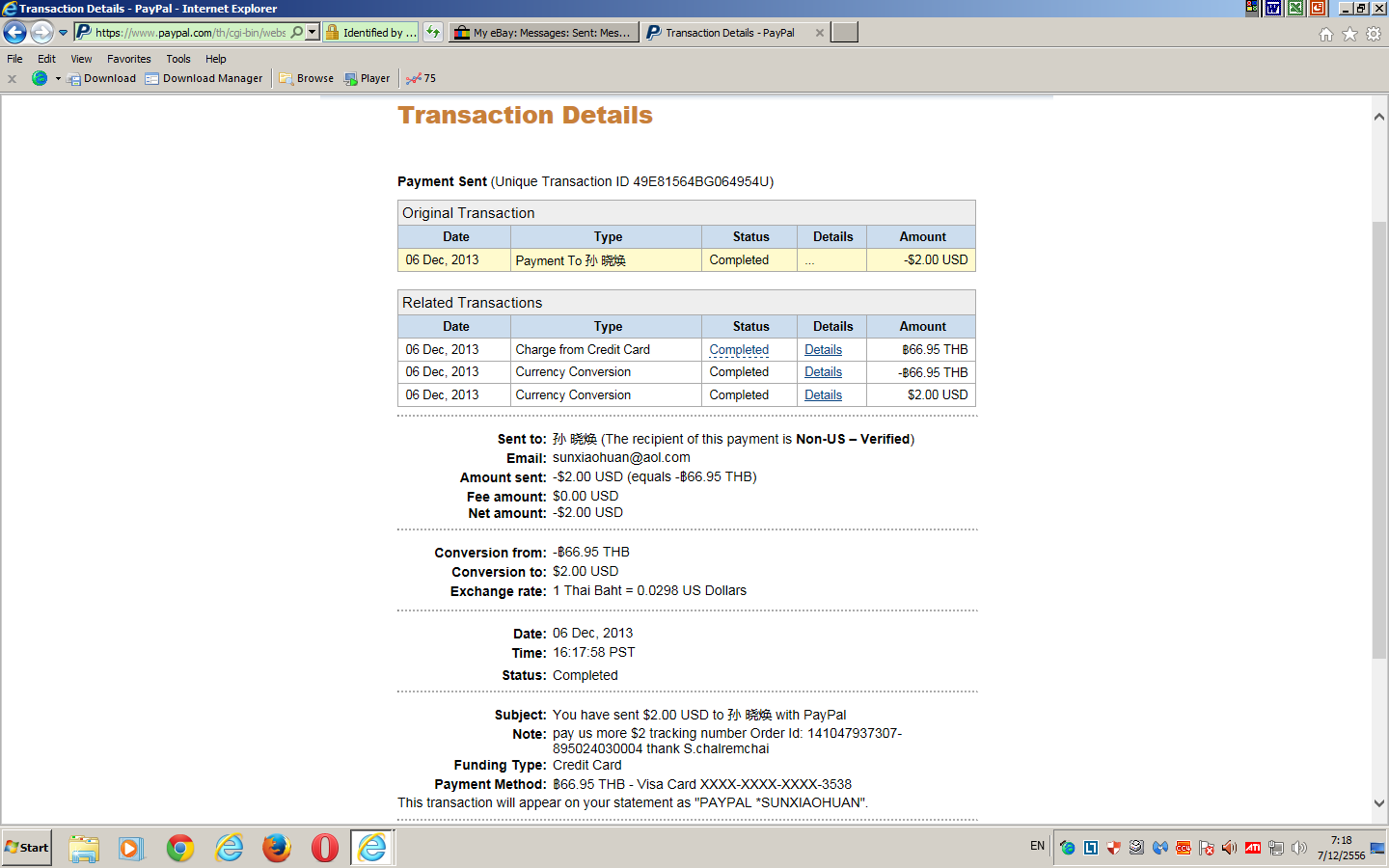This screenshot has width=1389, height=868.
Task: Open the Tools menu
Action: point(178,59)
